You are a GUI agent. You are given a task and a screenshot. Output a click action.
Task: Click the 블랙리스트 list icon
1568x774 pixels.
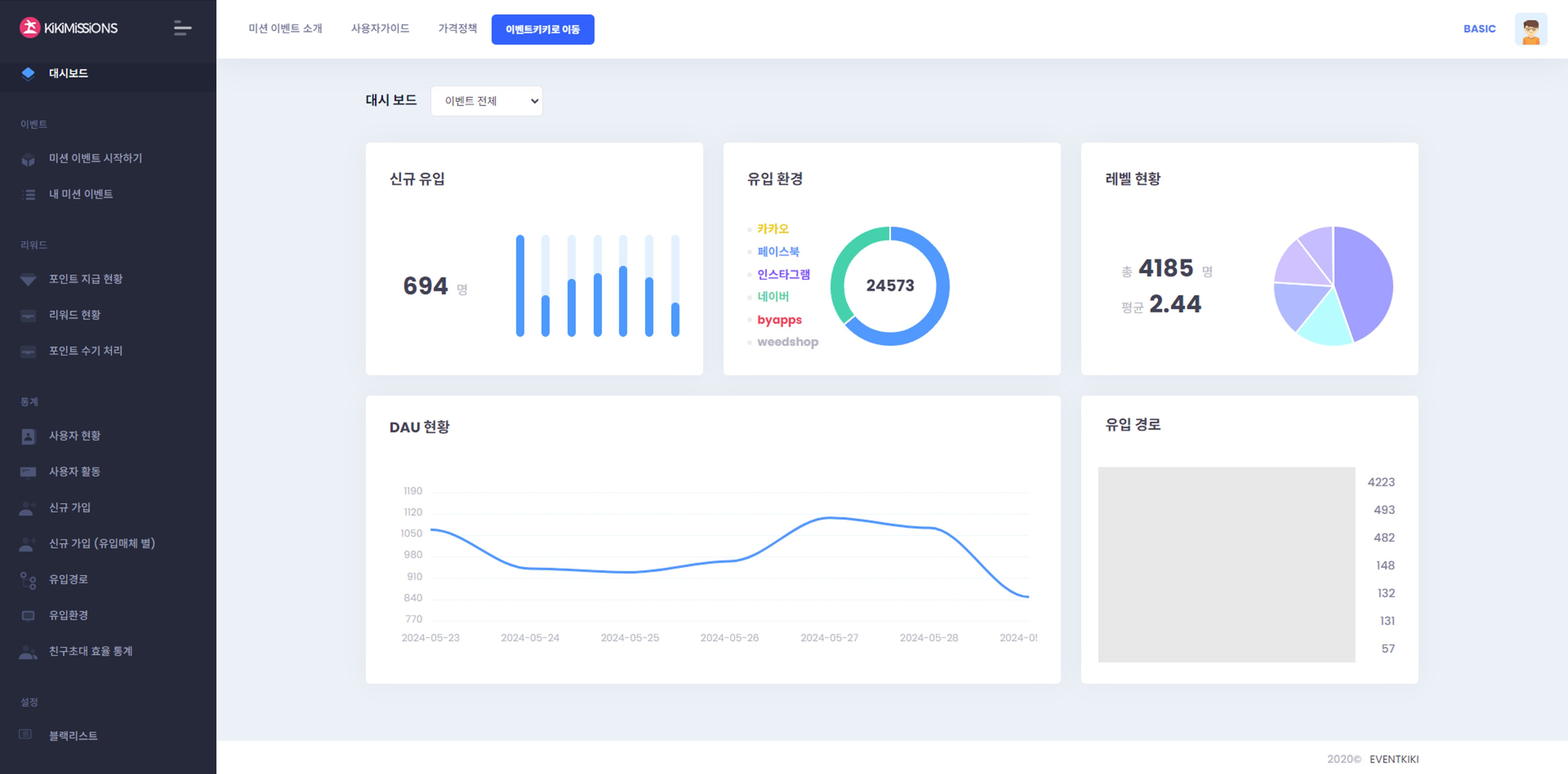[x=26, y=735]
